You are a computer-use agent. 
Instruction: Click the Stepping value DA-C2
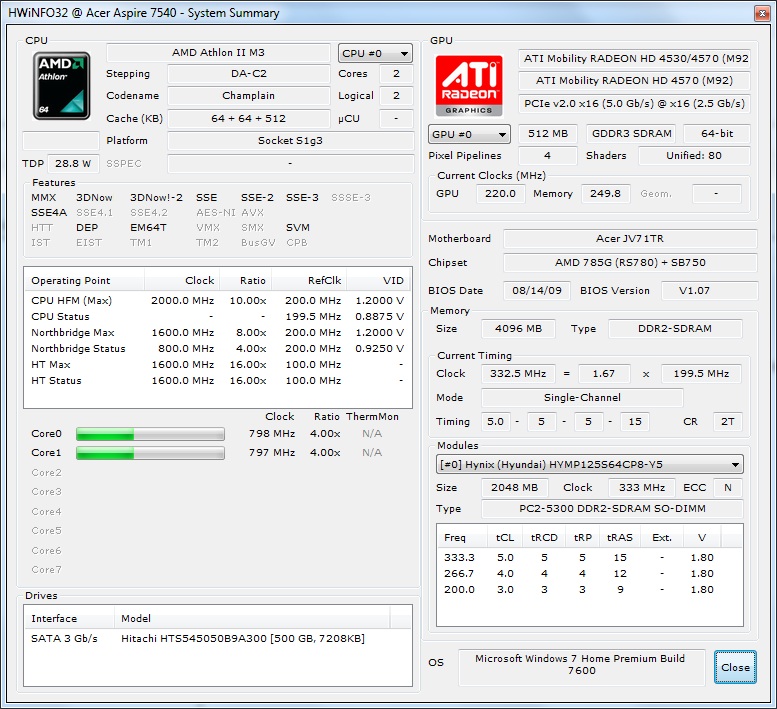point(249,74)
